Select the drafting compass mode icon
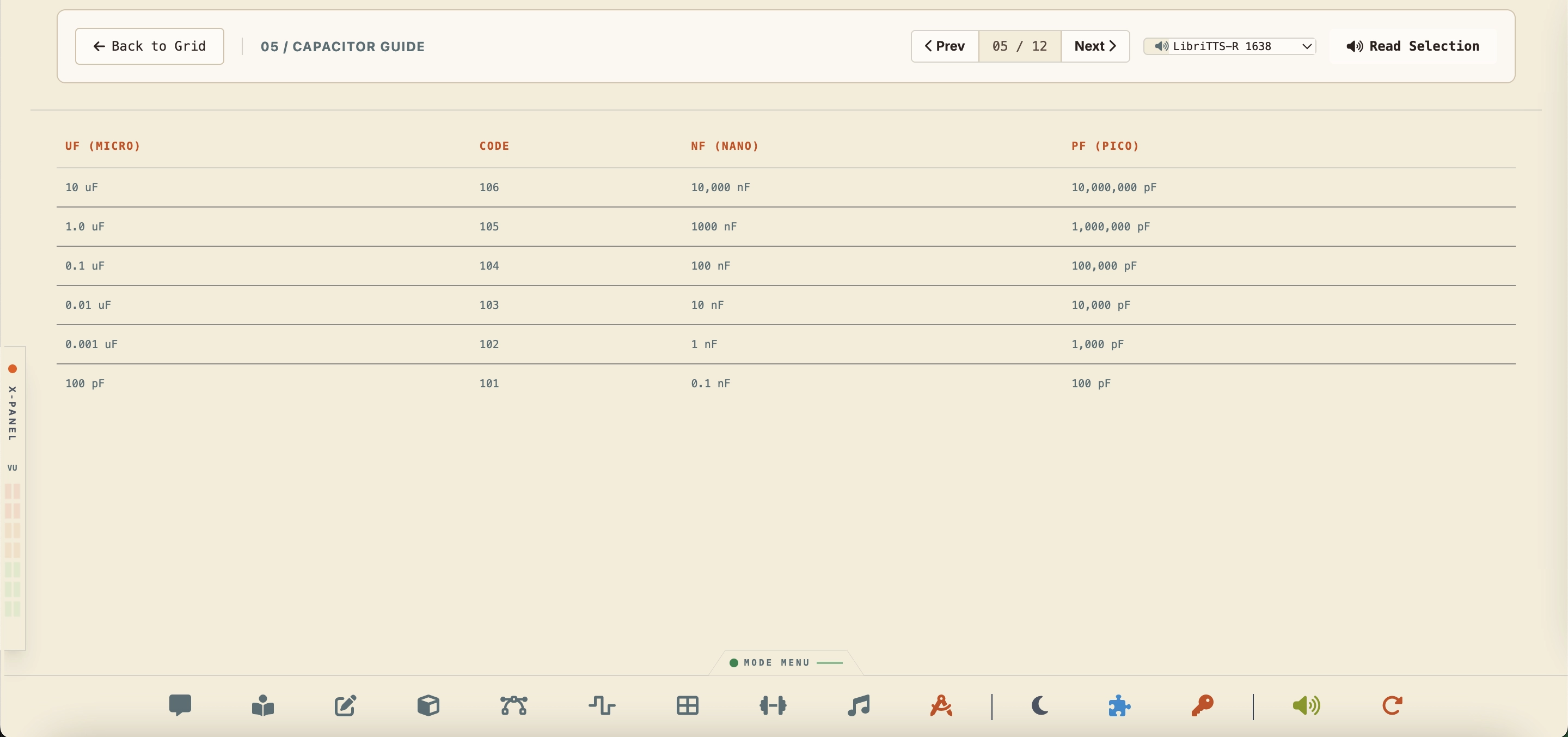 point(941,705)
